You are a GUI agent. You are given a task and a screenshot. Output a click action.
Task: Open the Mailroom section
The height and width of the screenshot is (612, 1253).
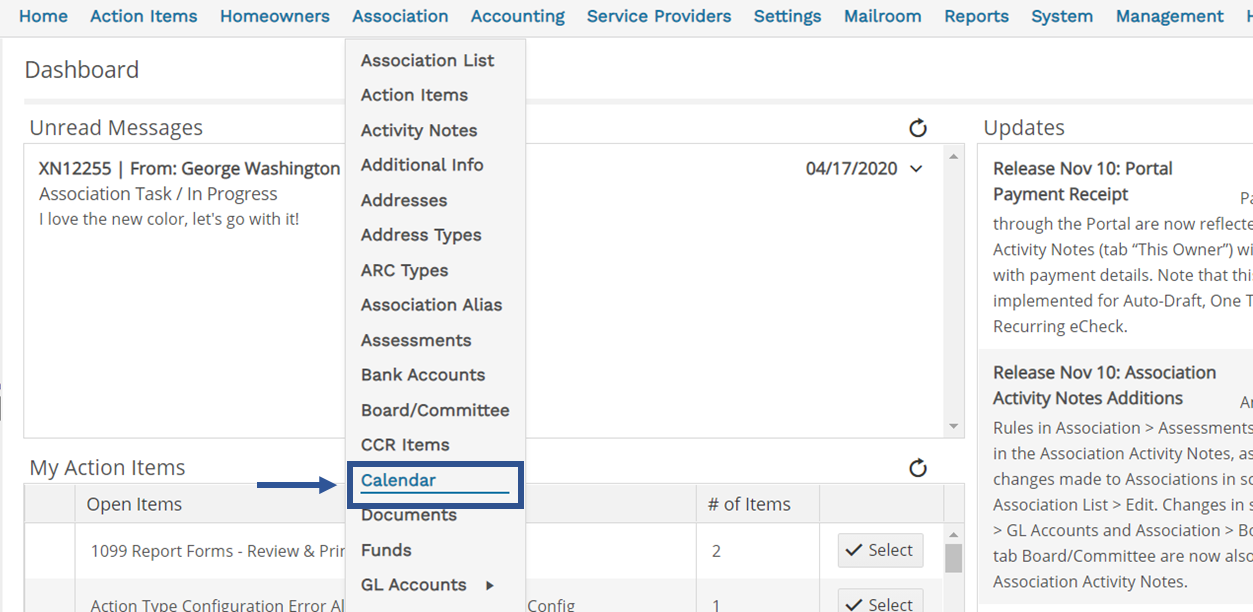tap(882, 15)
